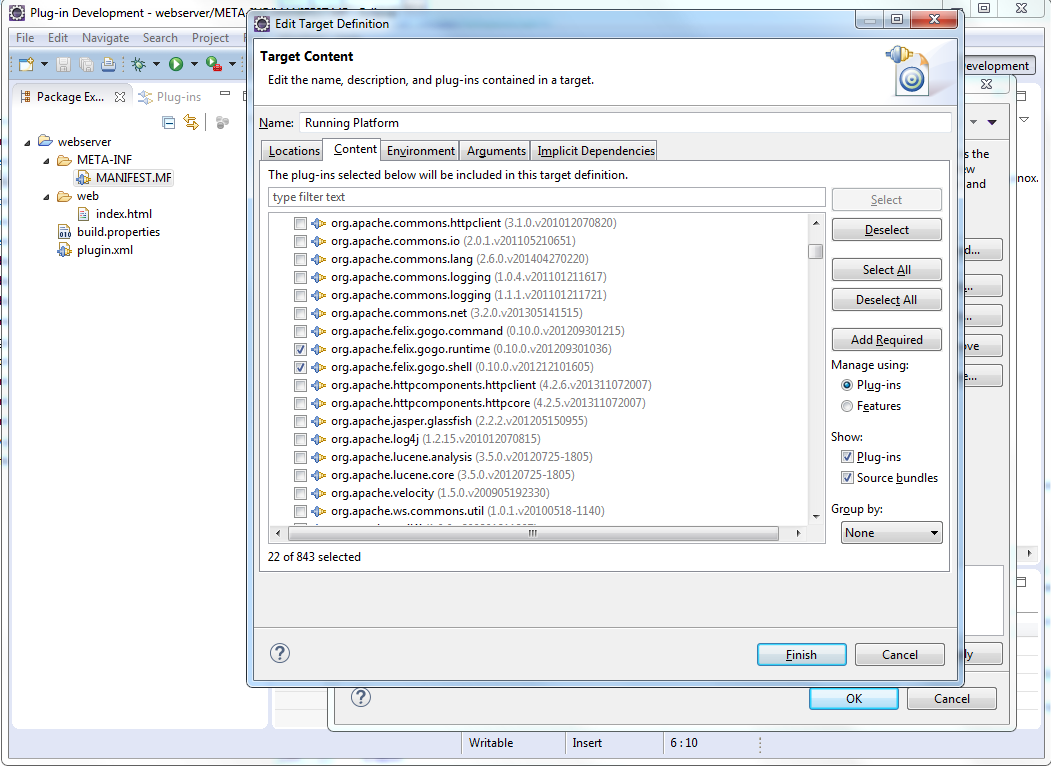Collapse the META-INF folder node
Image resolution: width=1051 pixels, height=766 pixels.
coord(46,160)
